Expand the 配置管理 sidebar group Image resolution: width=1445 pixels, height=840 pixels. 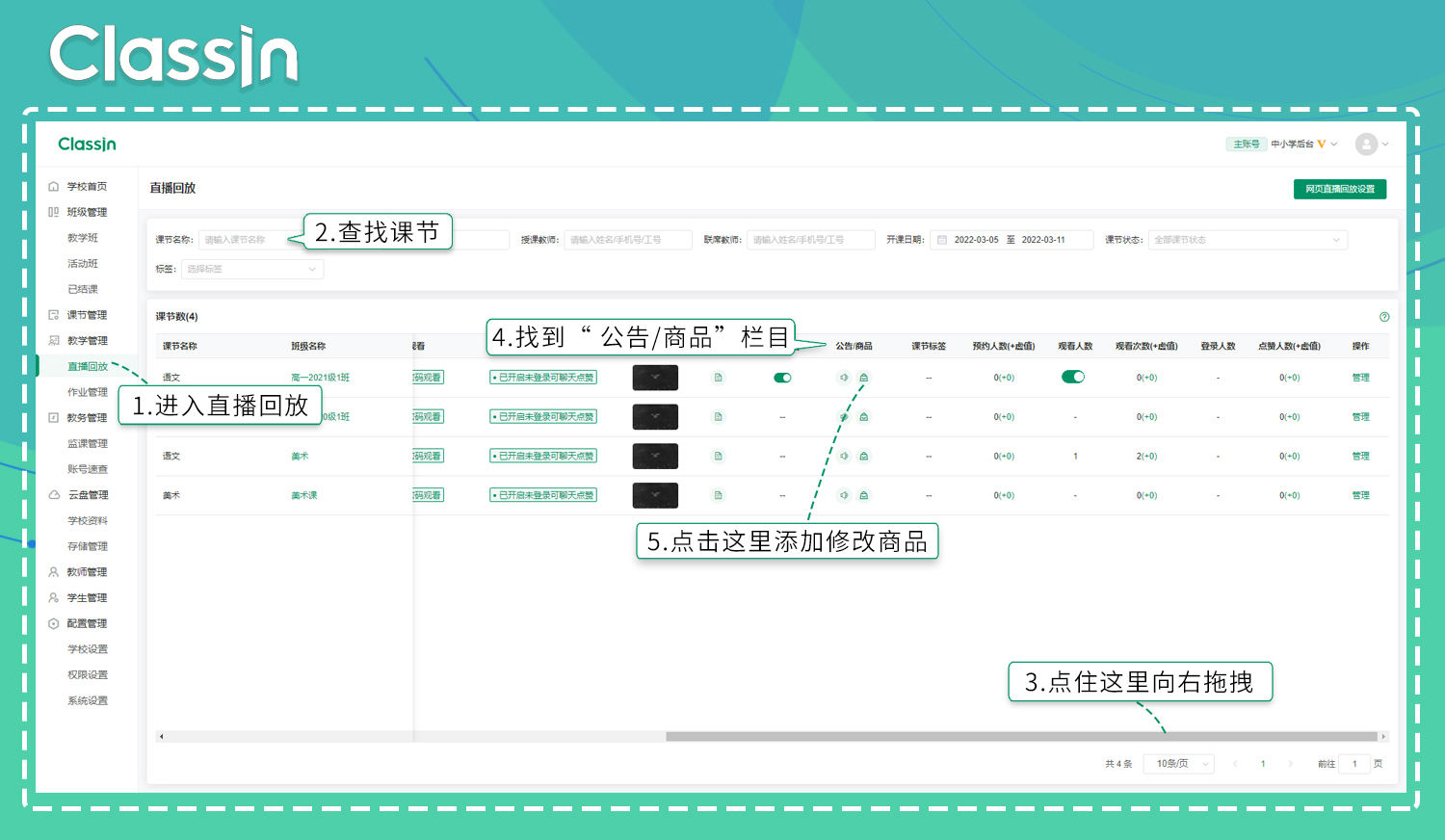78,624
